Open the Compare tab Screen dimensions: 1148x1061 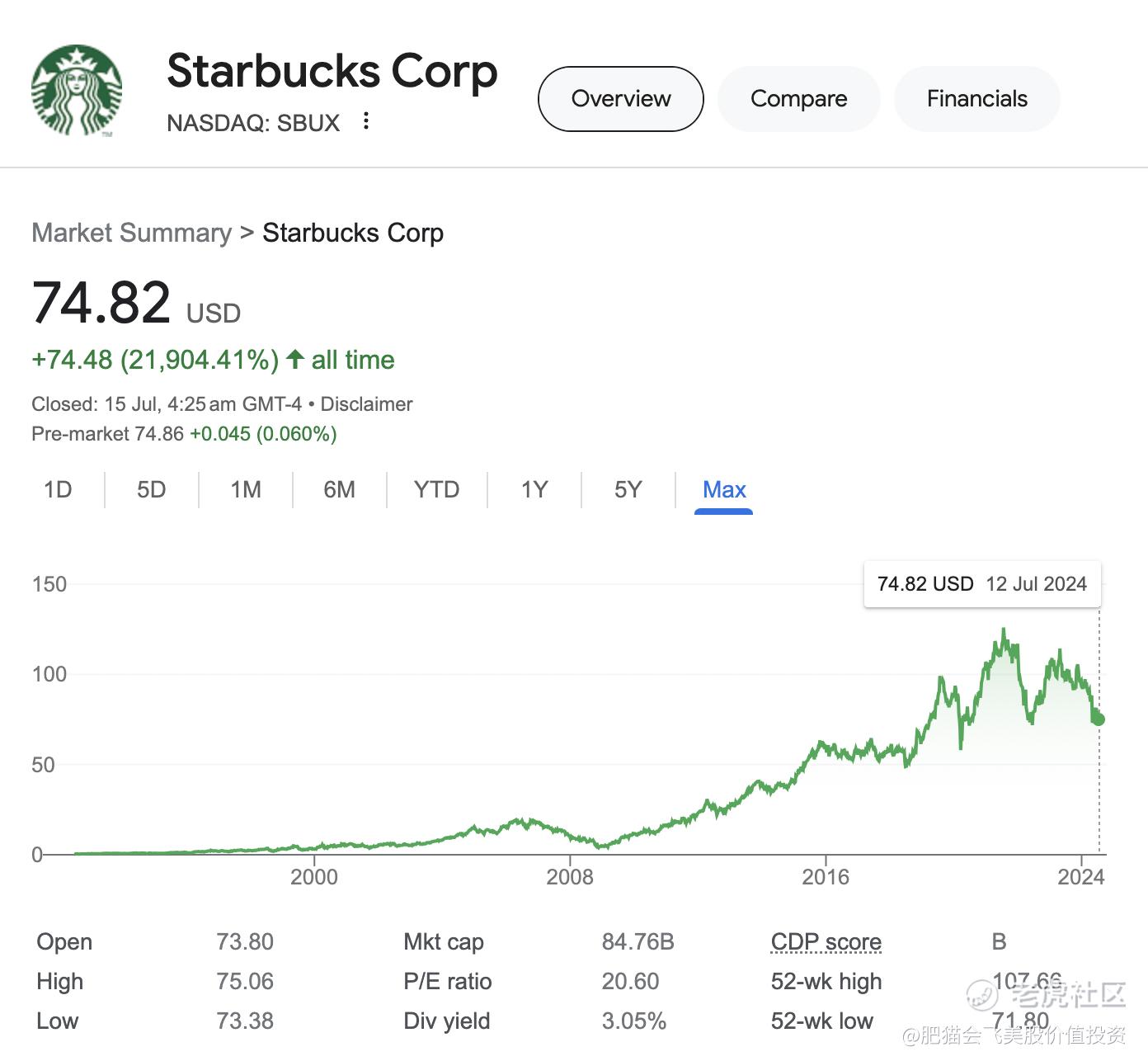coord(798,99)
